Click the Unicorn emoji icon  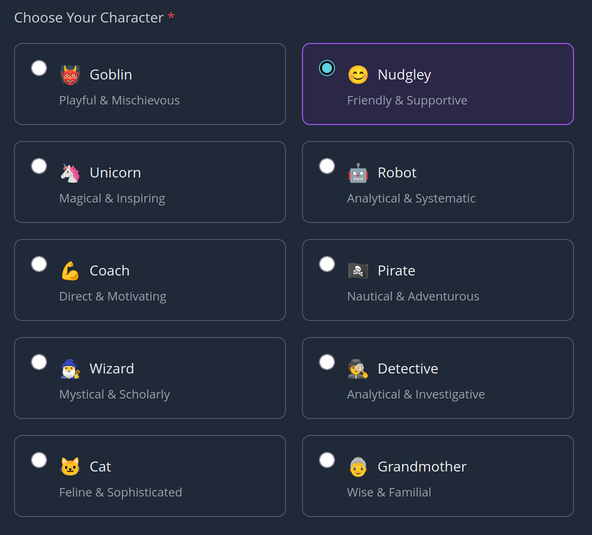pyautogui.click(x=70, y=173)
